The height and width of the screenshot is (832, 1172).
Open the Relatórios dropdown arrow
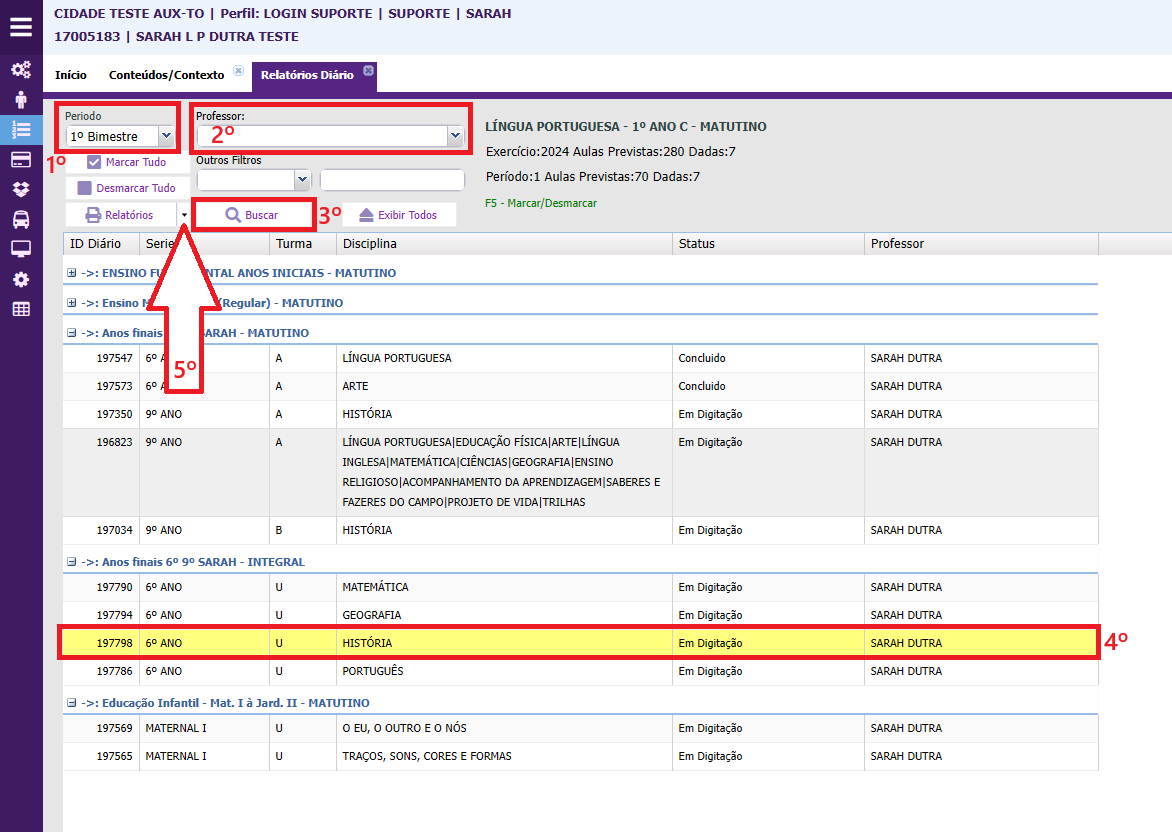point(184,215)
